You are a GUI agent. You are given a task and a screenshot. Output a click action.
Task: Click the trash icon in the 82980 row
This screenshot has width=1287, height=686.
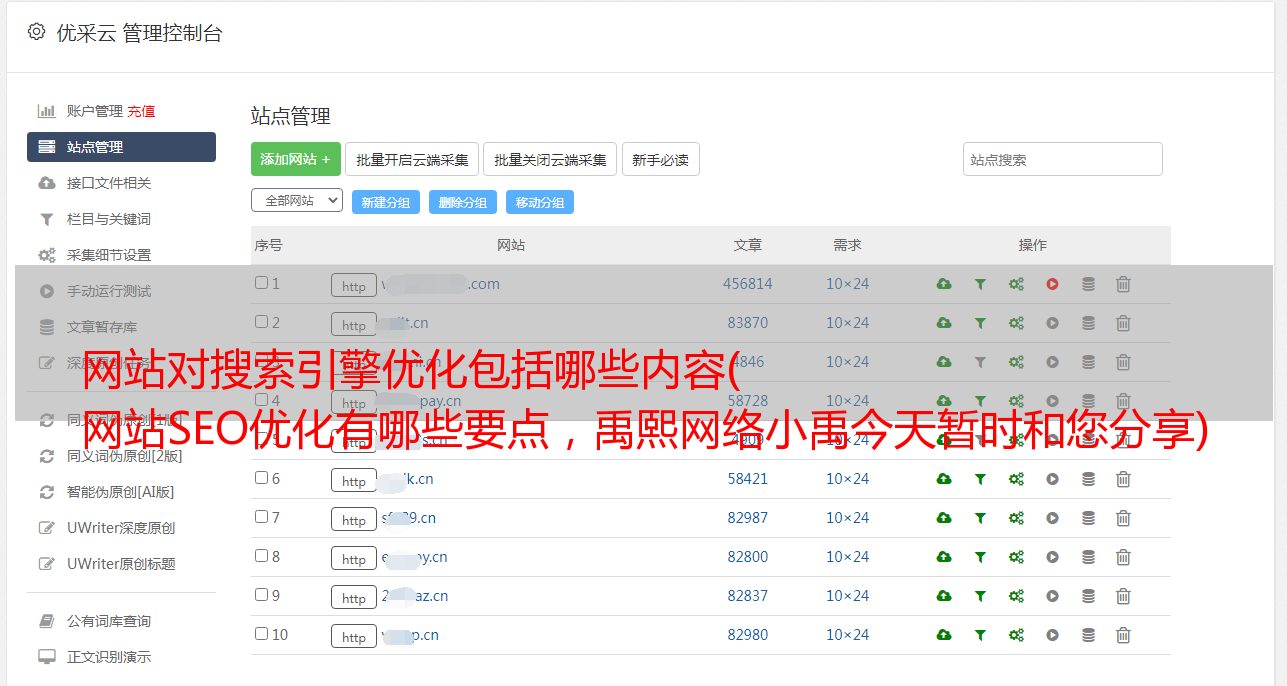pyautogui.click(x=1123, y=635)
